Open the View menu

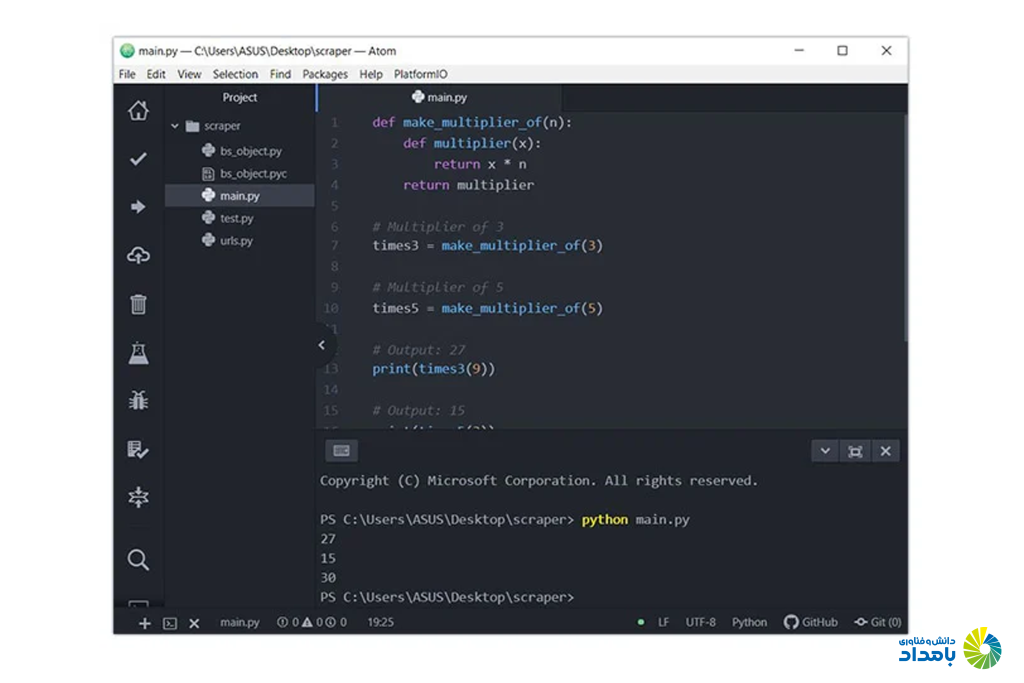189,74
